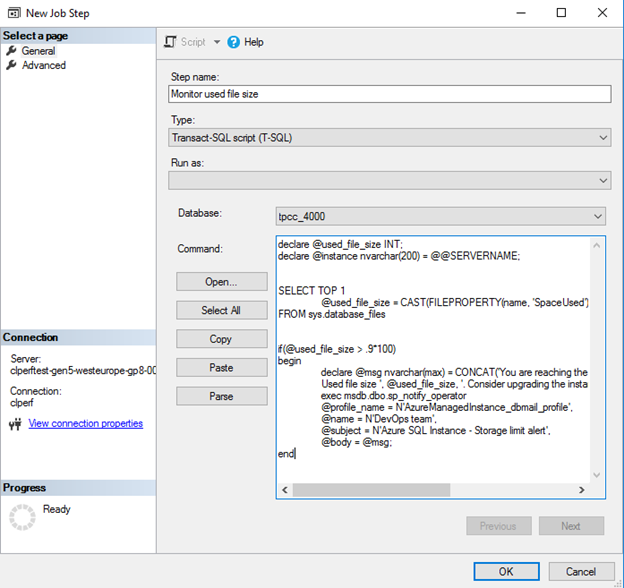Click the Next button
Image resolution: width=624 pixels, height=588 pixels.
[x=571, y=526]
